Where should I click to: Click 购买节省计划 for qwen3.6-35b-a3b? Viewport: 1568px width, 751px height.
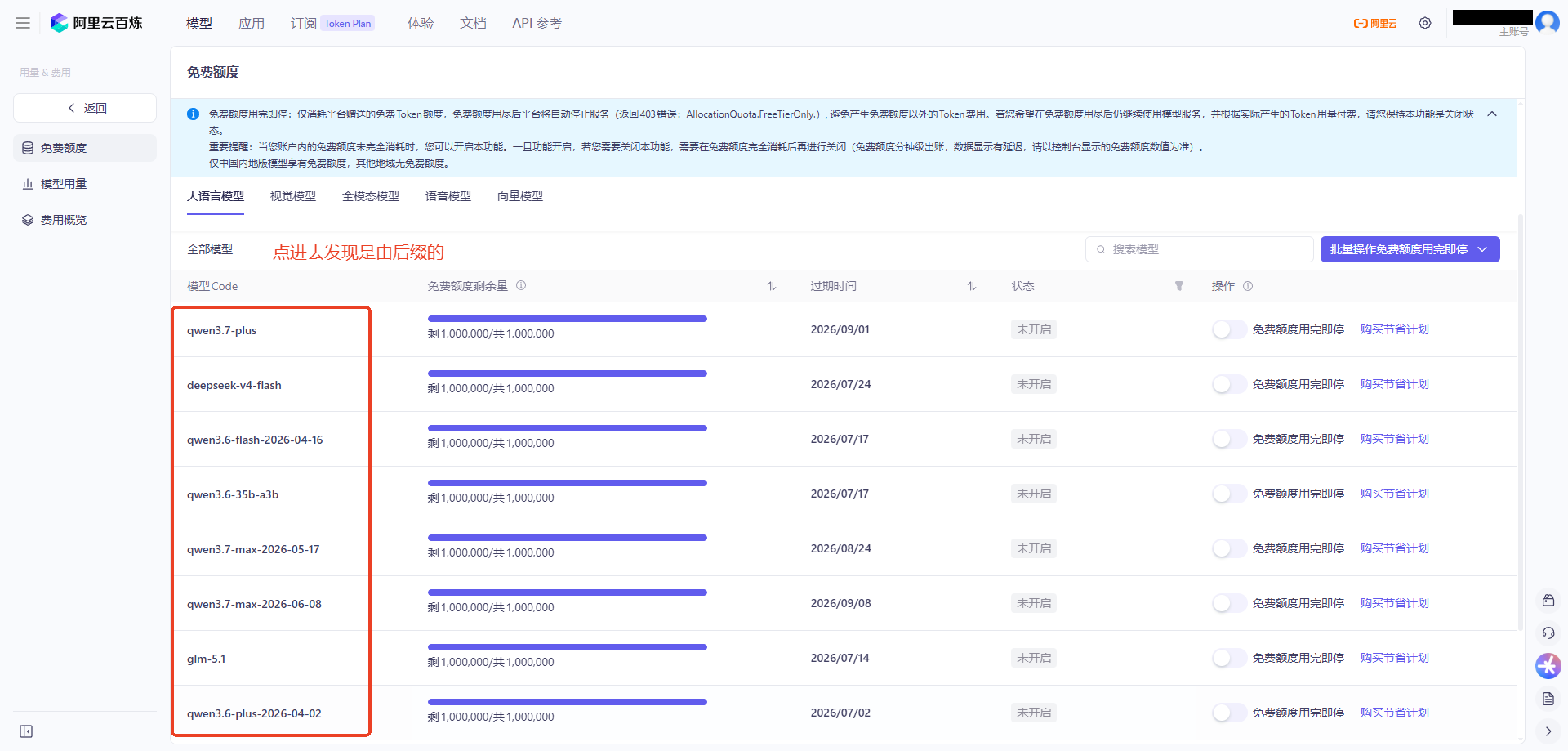point(1395,494)
